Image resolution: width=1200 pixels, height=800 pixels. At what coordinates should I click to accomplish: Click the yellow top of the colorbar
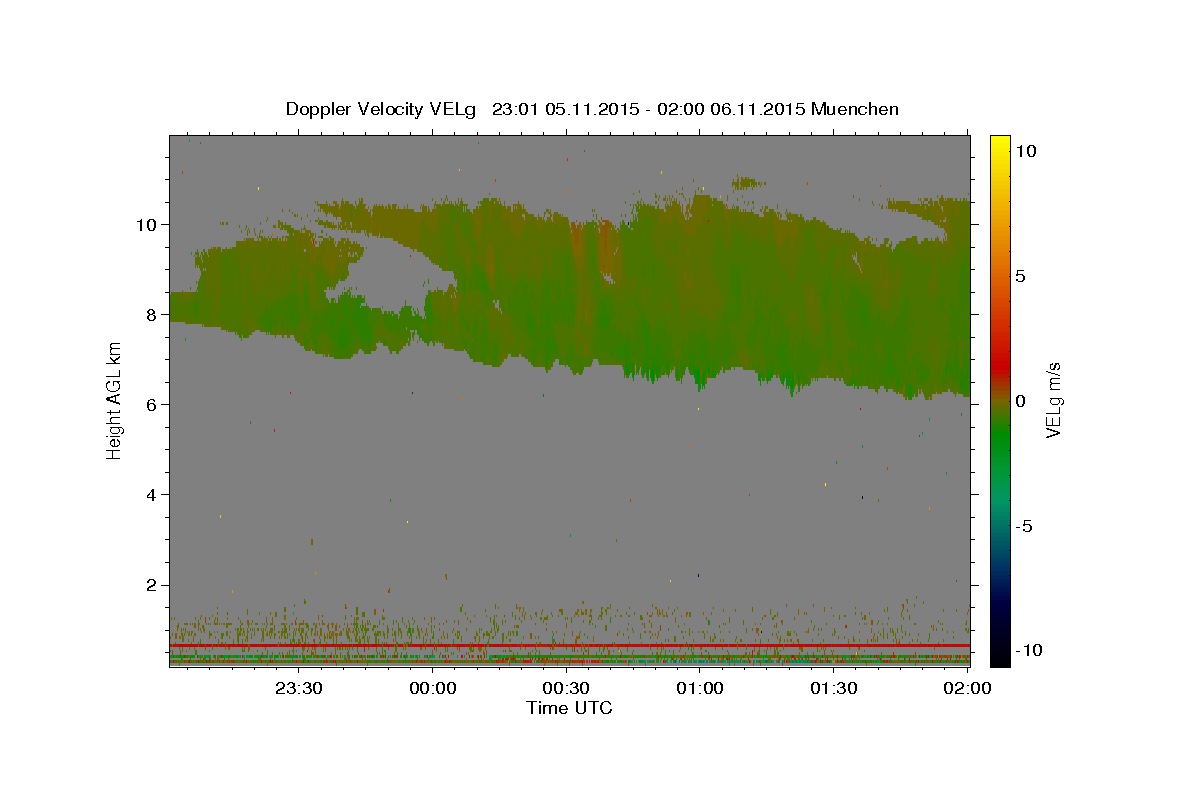point(1000,143)
